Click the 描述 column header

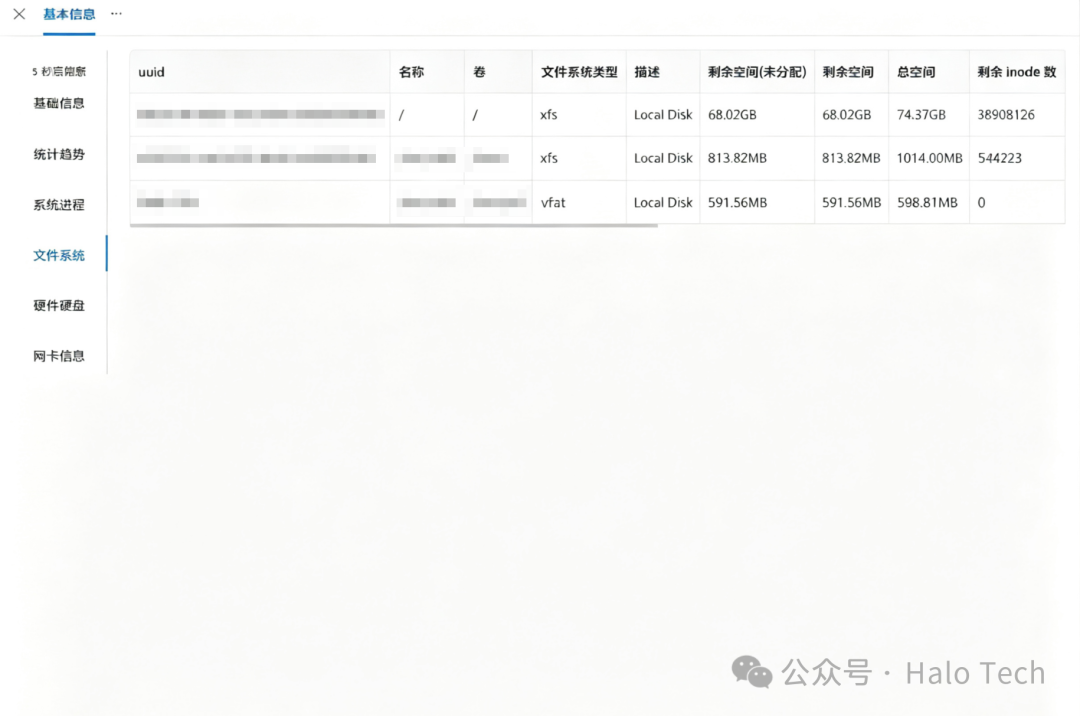coord(647,72)
